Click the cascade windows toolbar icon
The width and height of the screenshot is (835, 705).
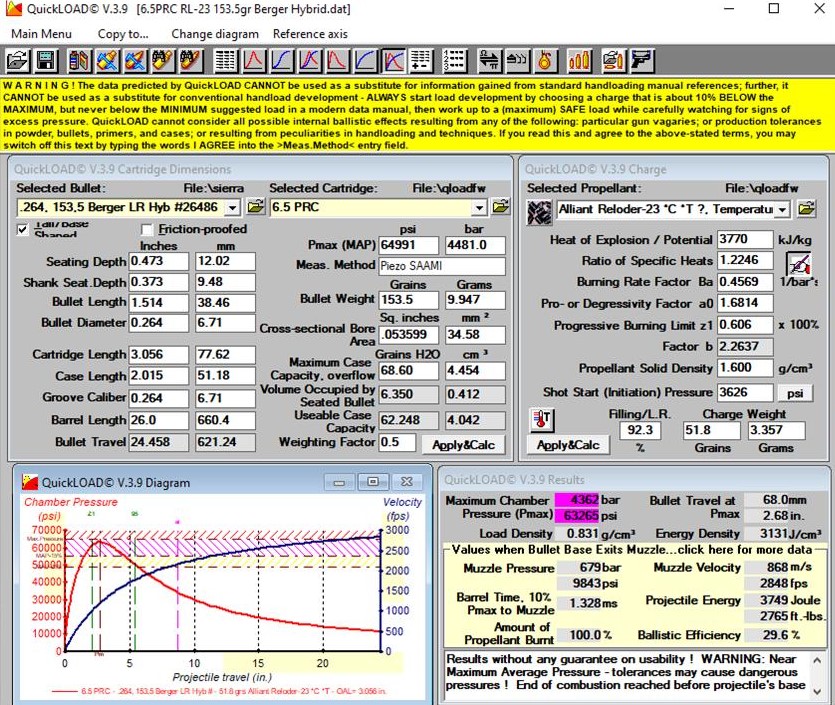(x=516, y=60)
